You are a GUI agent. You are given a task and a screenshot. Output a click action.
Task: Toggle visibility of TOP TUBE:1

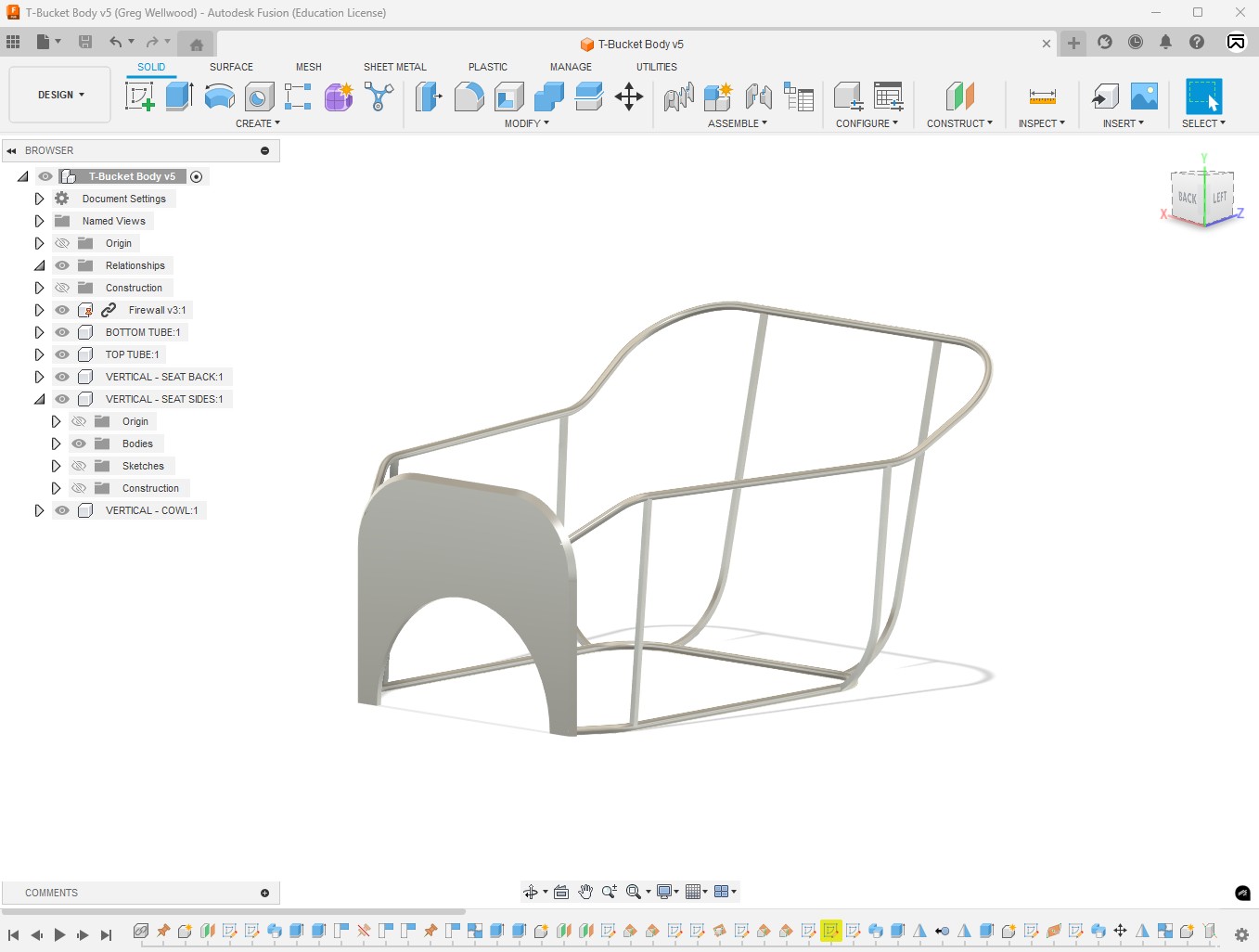point(62,354)
